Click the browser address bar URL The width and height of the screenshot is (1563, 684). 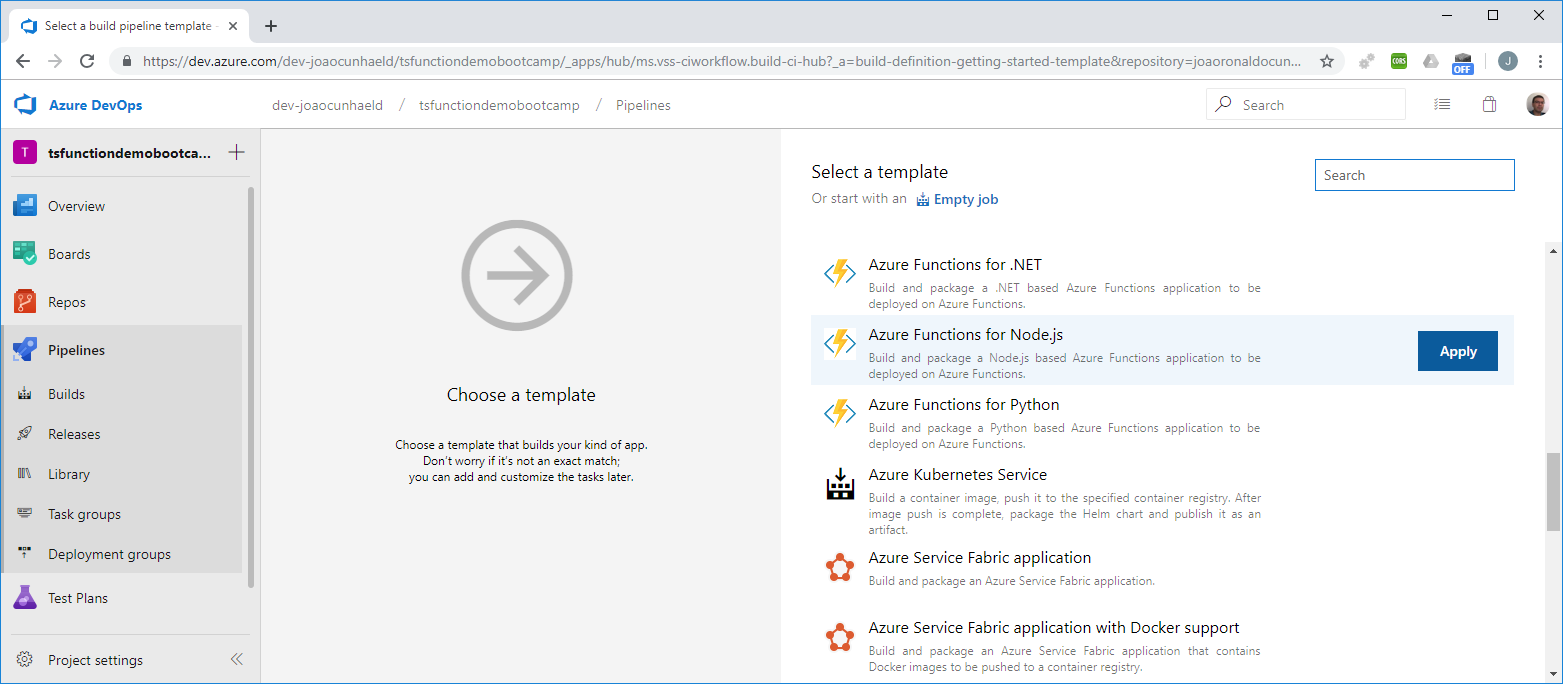[722, 61]
